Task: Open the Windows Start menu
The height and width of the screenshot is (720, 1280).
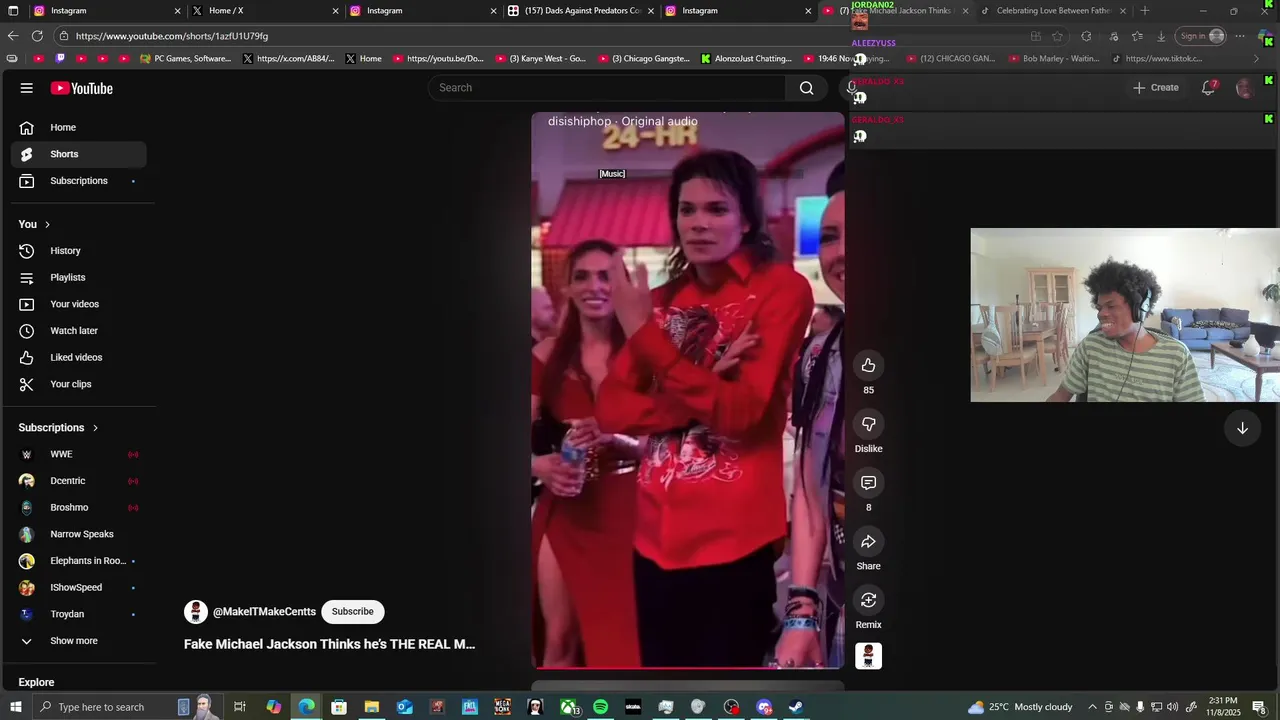Action: coord(15,707)
